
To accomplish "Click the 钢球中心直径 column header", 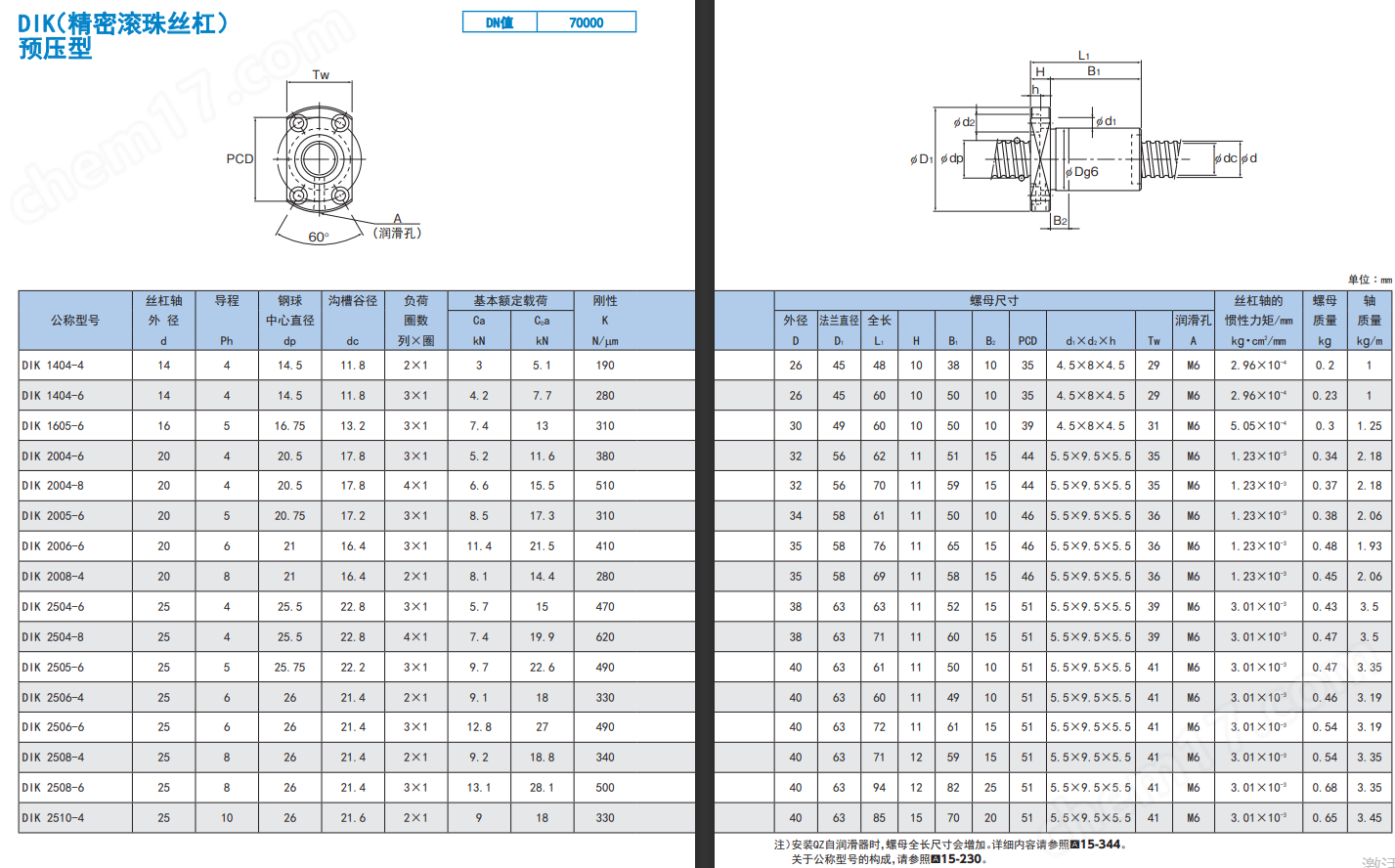I will 289,321.
